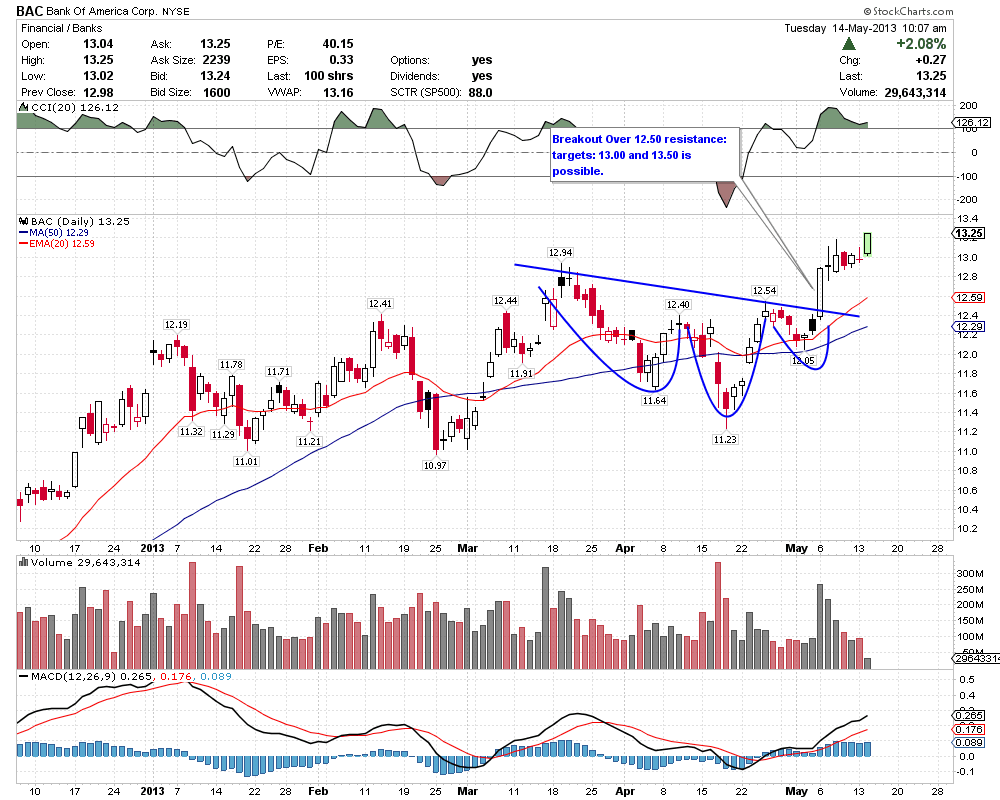Click the 12.29 MA axis tag
The height and width of the screenshot is (800, 1000).
(x=969, y=327)
